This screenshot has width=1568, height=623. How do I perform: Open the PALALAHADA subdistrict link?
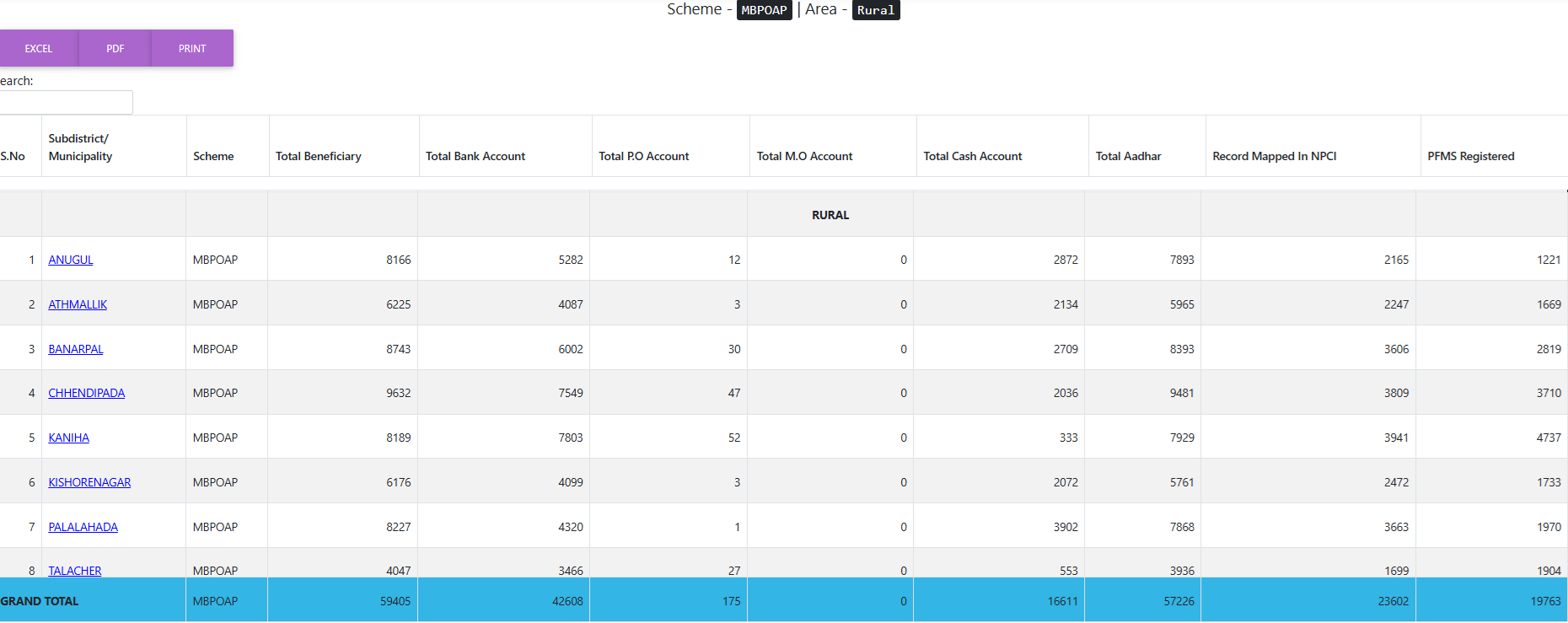click(x=83, y=527)
